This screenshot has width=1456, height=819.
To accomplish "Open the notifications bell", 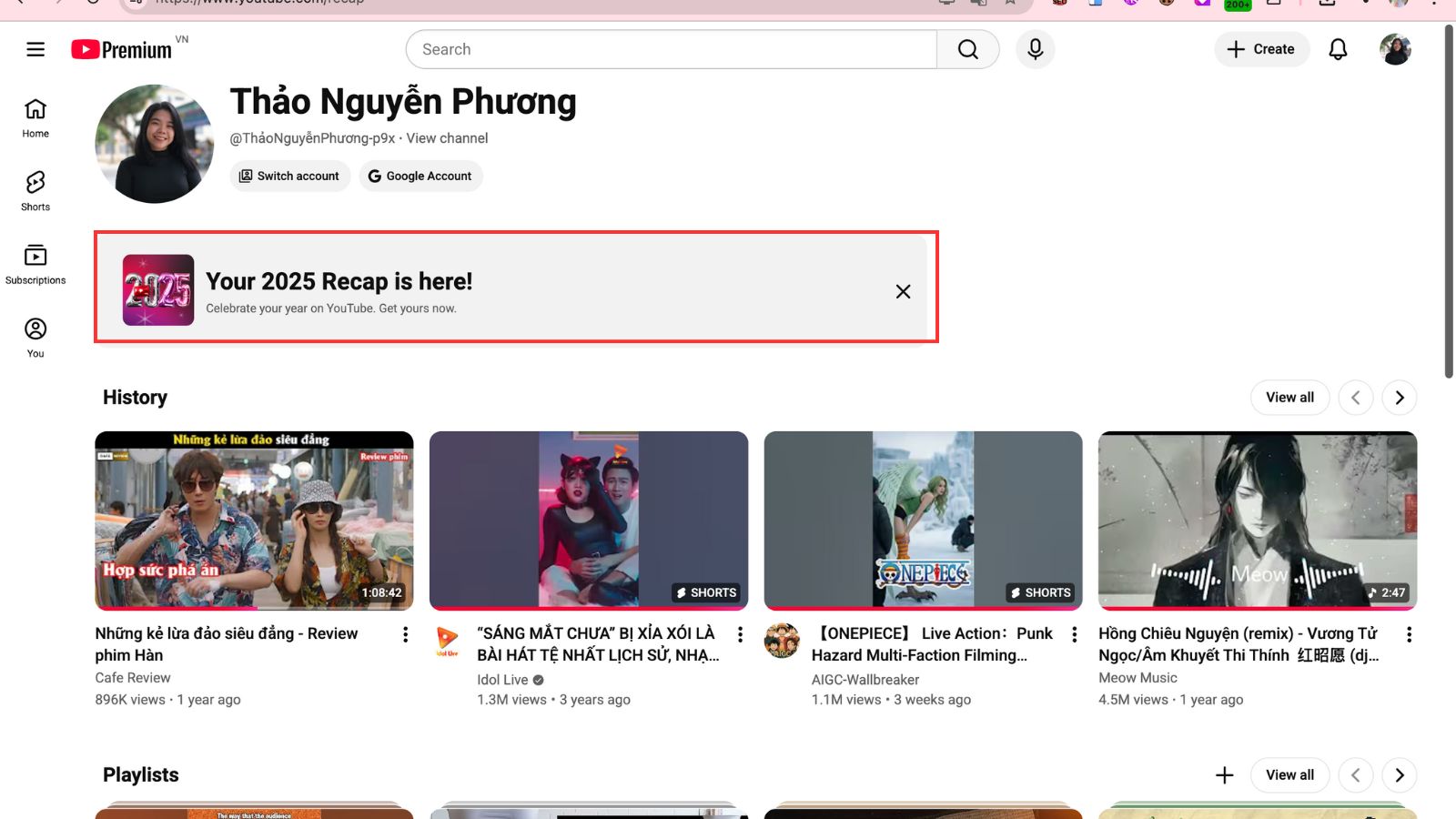I will (x=1338, y=49).
